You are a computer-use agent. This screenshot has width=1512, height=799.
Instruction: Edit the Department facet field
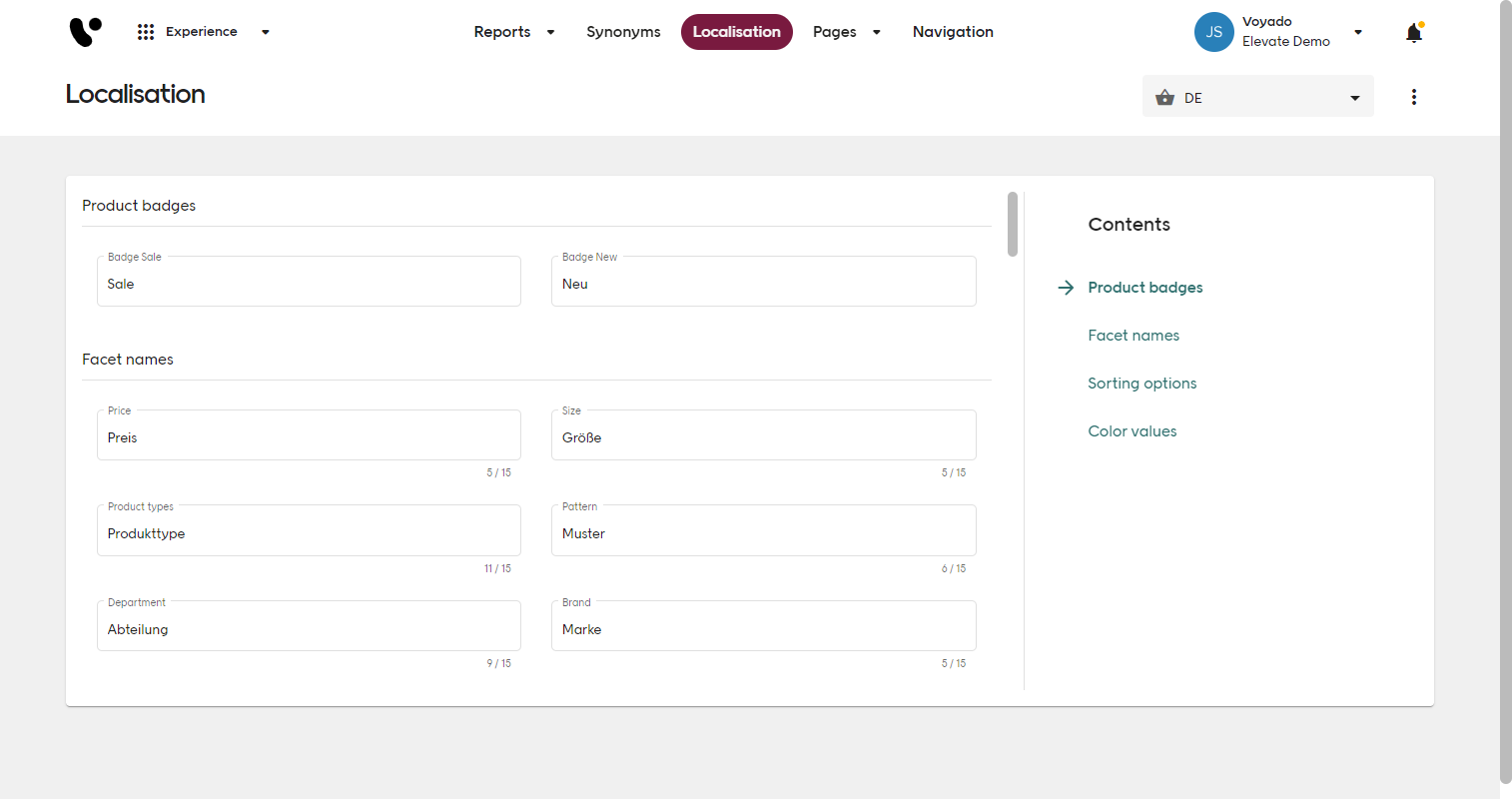(x=309, y=626)
